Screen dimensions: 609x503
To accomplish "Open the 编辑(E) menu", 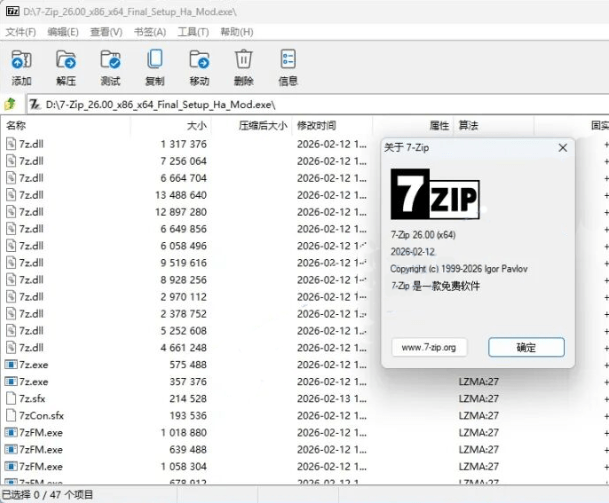I will pyautogui.click(x=63, y=32).
